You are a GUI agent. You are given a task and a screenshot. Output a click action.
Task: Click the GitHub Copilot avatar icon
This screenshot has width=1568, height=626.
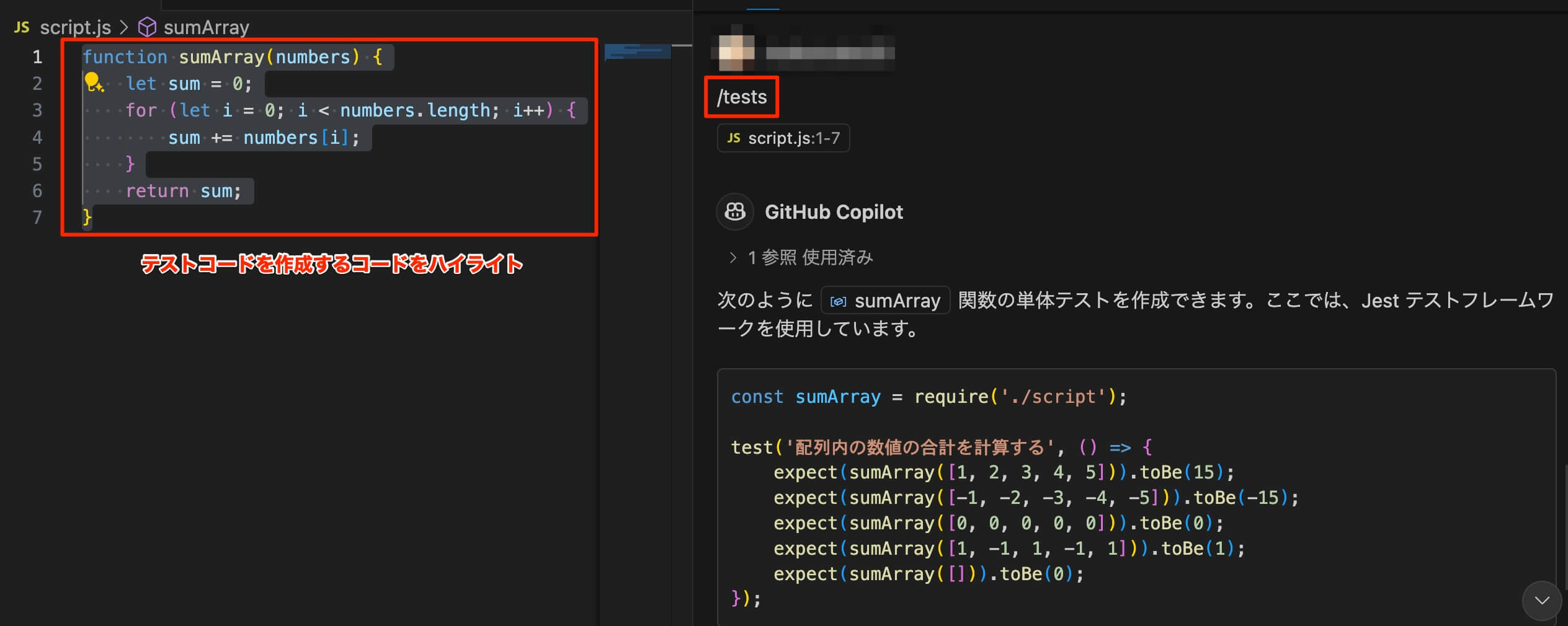(735, 212)
